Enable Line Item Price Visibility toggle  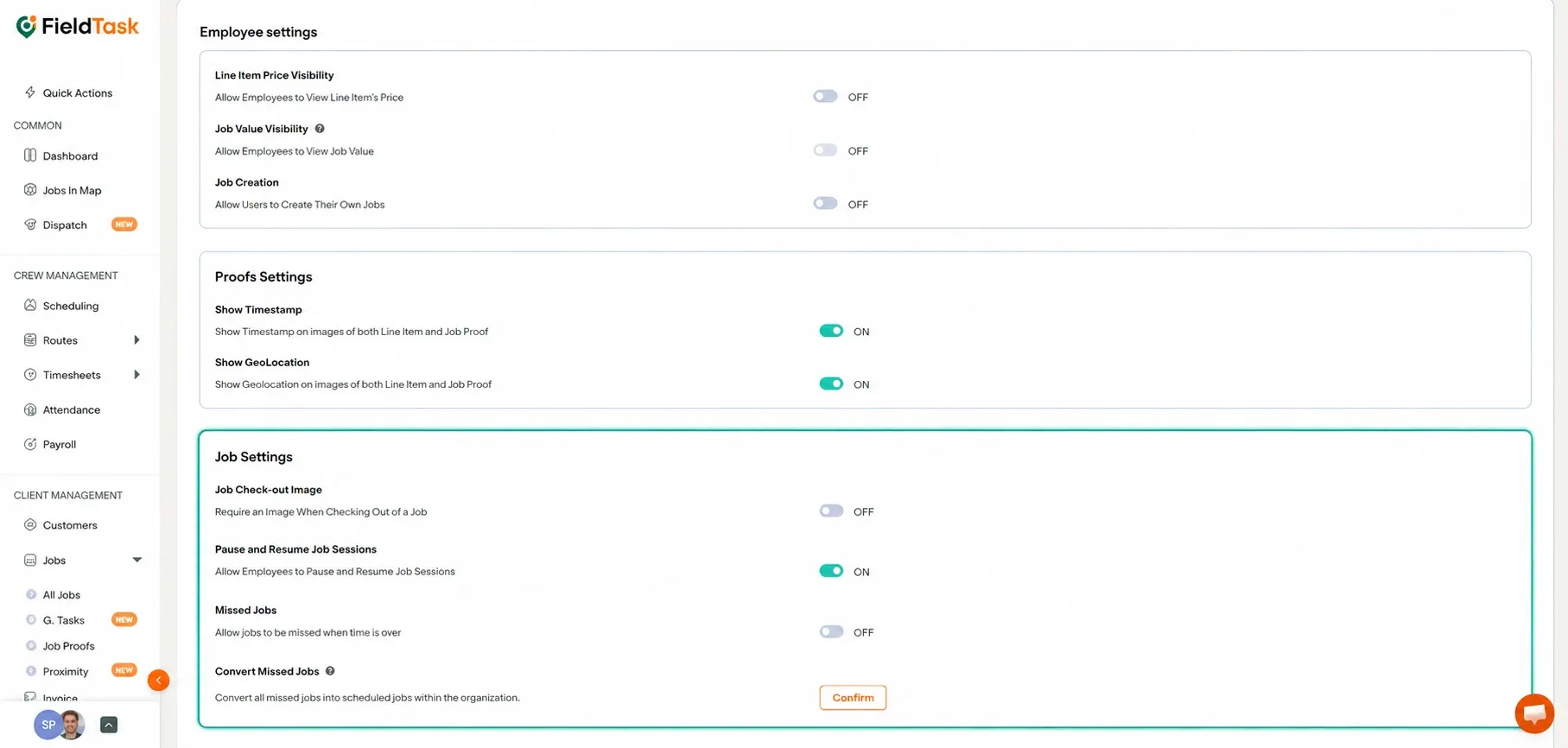pyautogui.click(x=825, y=97)
